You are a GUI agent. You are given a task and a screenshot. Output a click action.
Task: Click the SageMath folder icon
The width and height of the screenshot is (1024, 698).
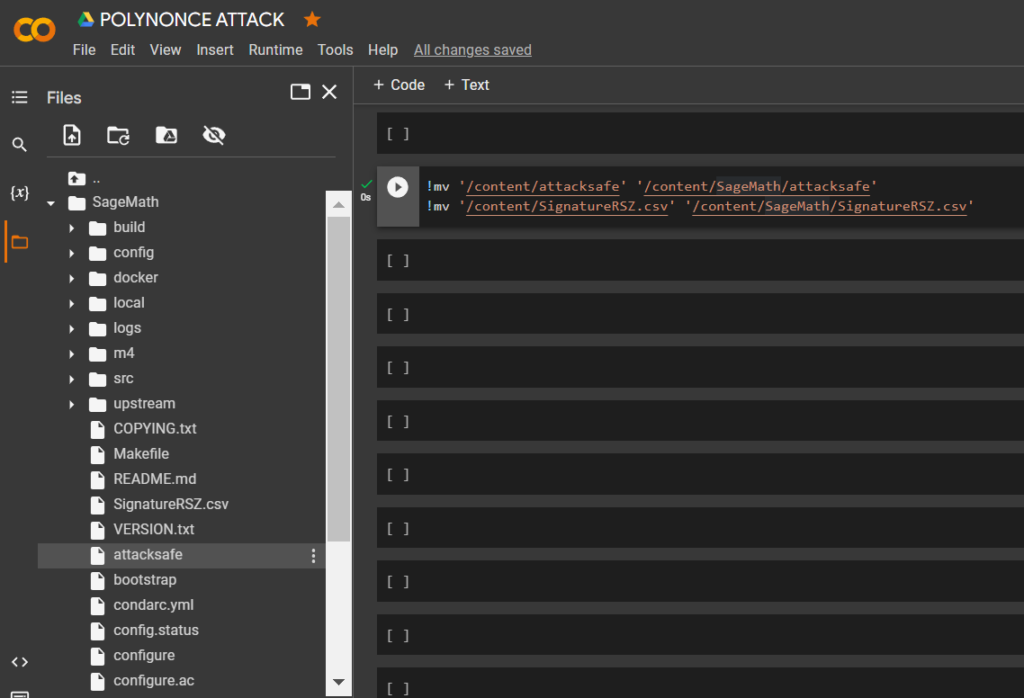[77, 203]
